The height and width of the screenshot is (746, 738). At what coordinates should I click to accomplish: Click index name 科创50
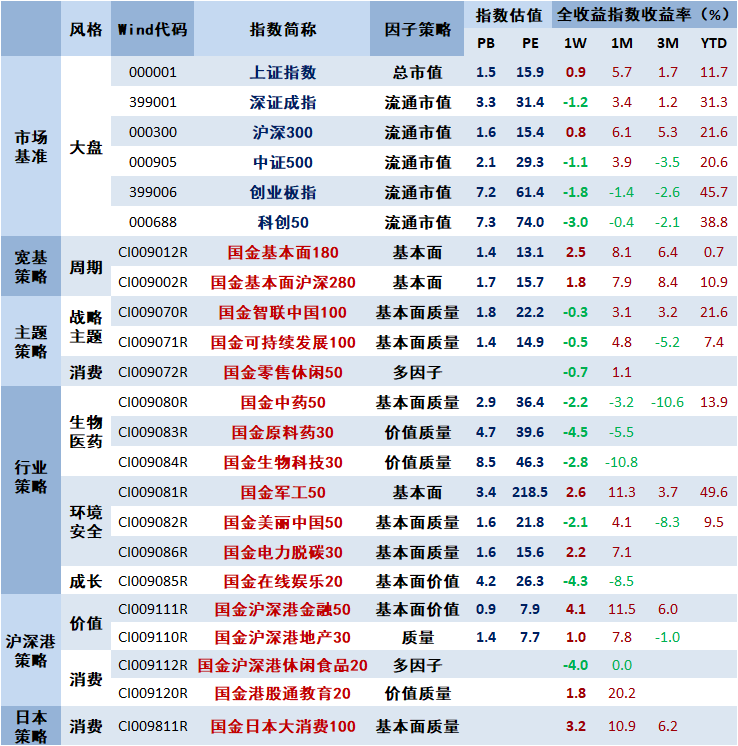283,222
